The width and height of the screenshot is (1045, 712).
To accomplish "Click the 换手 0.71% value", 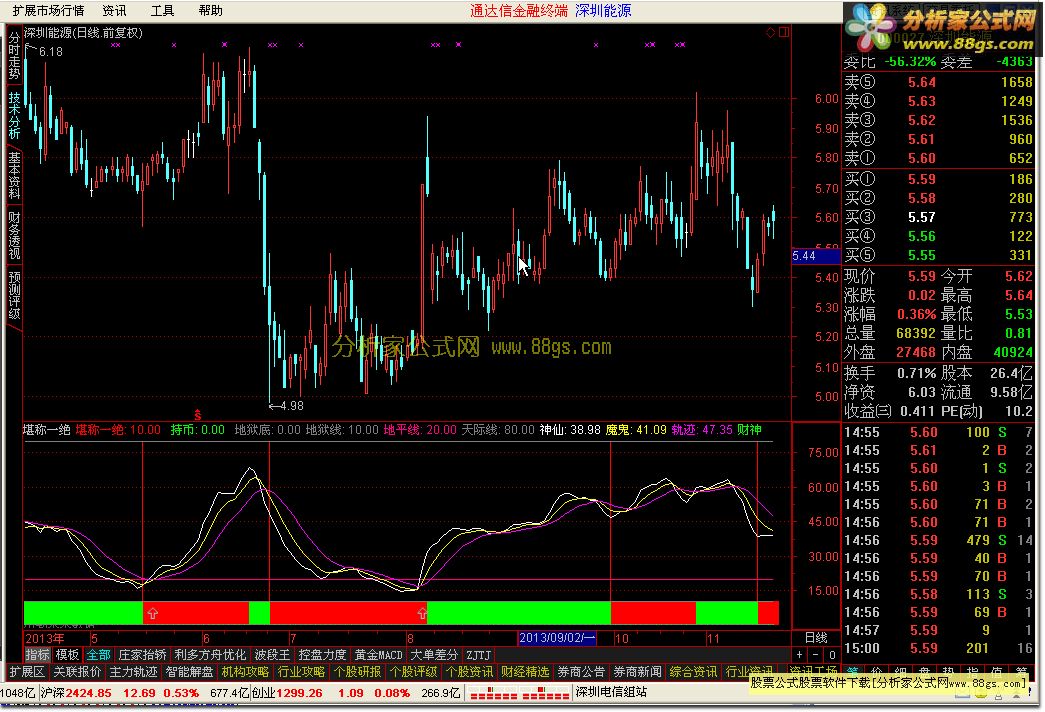I will 916,373.
